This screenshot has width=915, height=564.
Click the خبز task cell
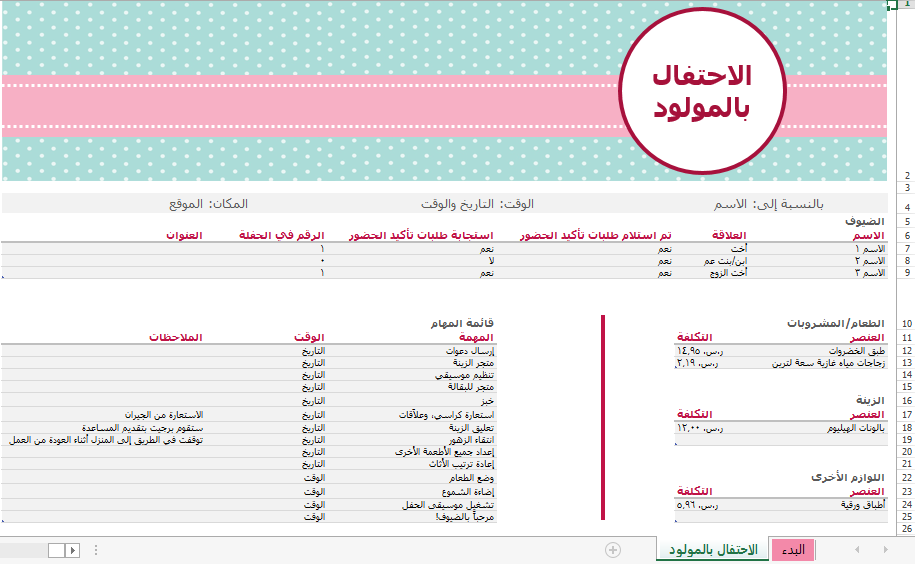[x=488, y=401]
